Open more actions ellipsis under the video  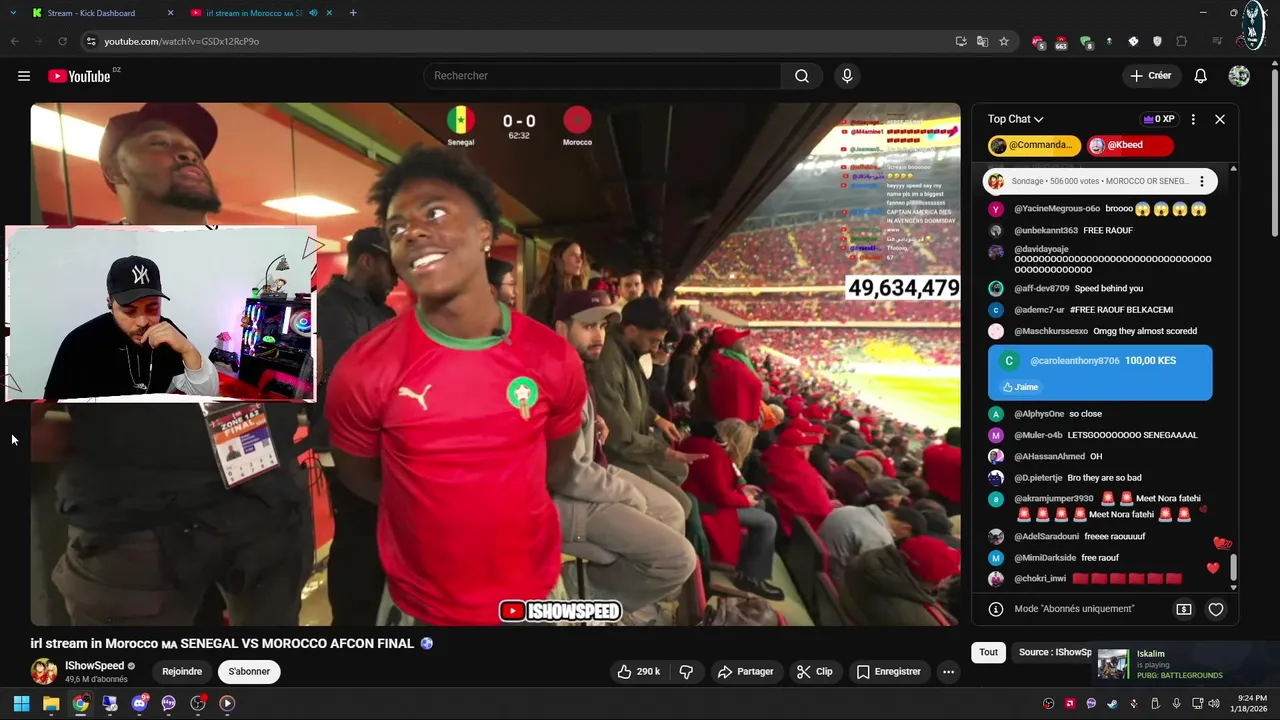point(948,672)
